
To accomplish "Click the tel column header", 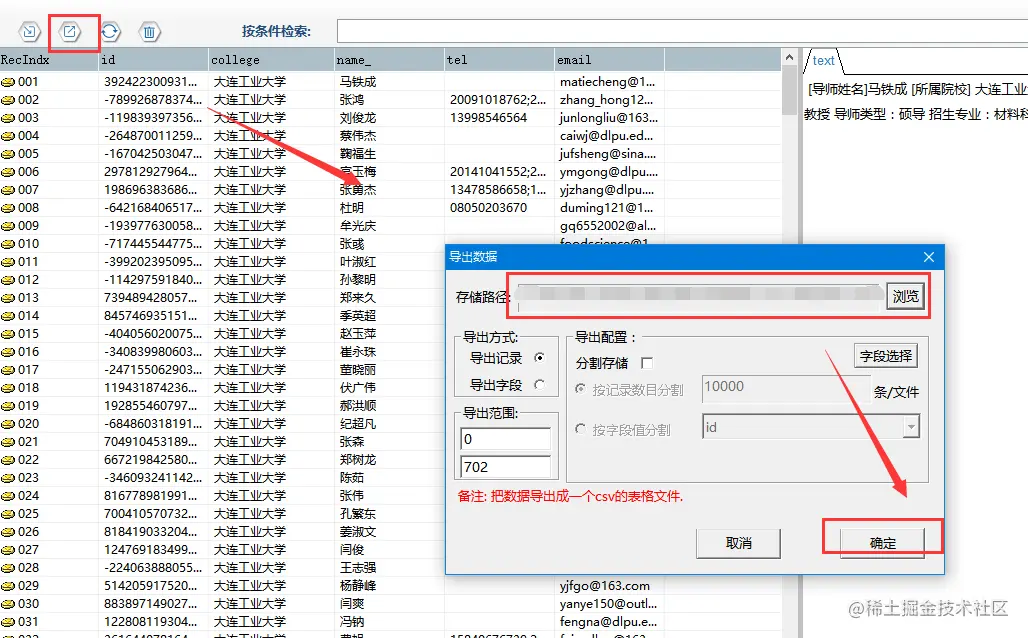I will coord(499,60).
